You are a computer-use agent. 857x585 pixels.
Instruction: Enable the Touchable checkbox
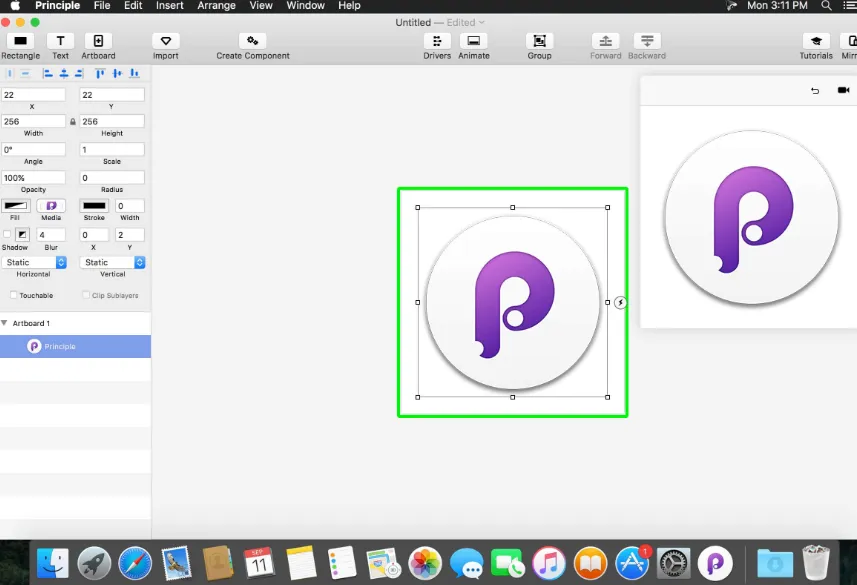14,295
